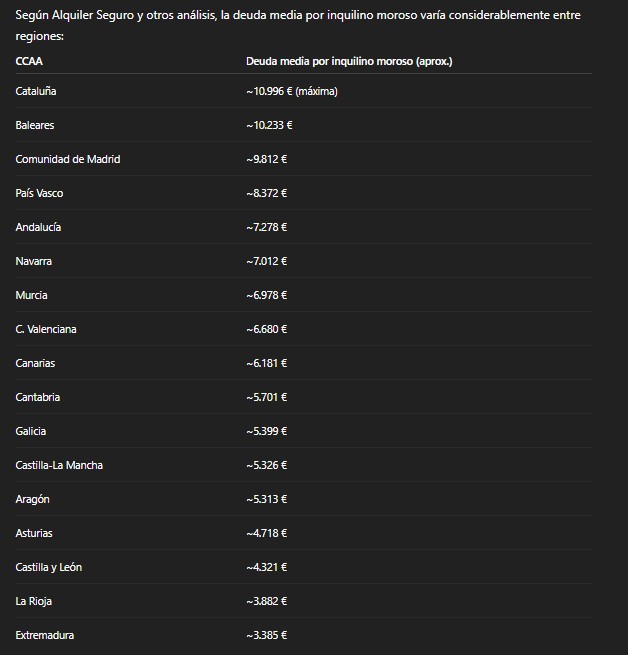Image resolution: width=628 pixels, height=655 pixels.
Task: Select the Andalucía region cell
Action: point(38,227)
